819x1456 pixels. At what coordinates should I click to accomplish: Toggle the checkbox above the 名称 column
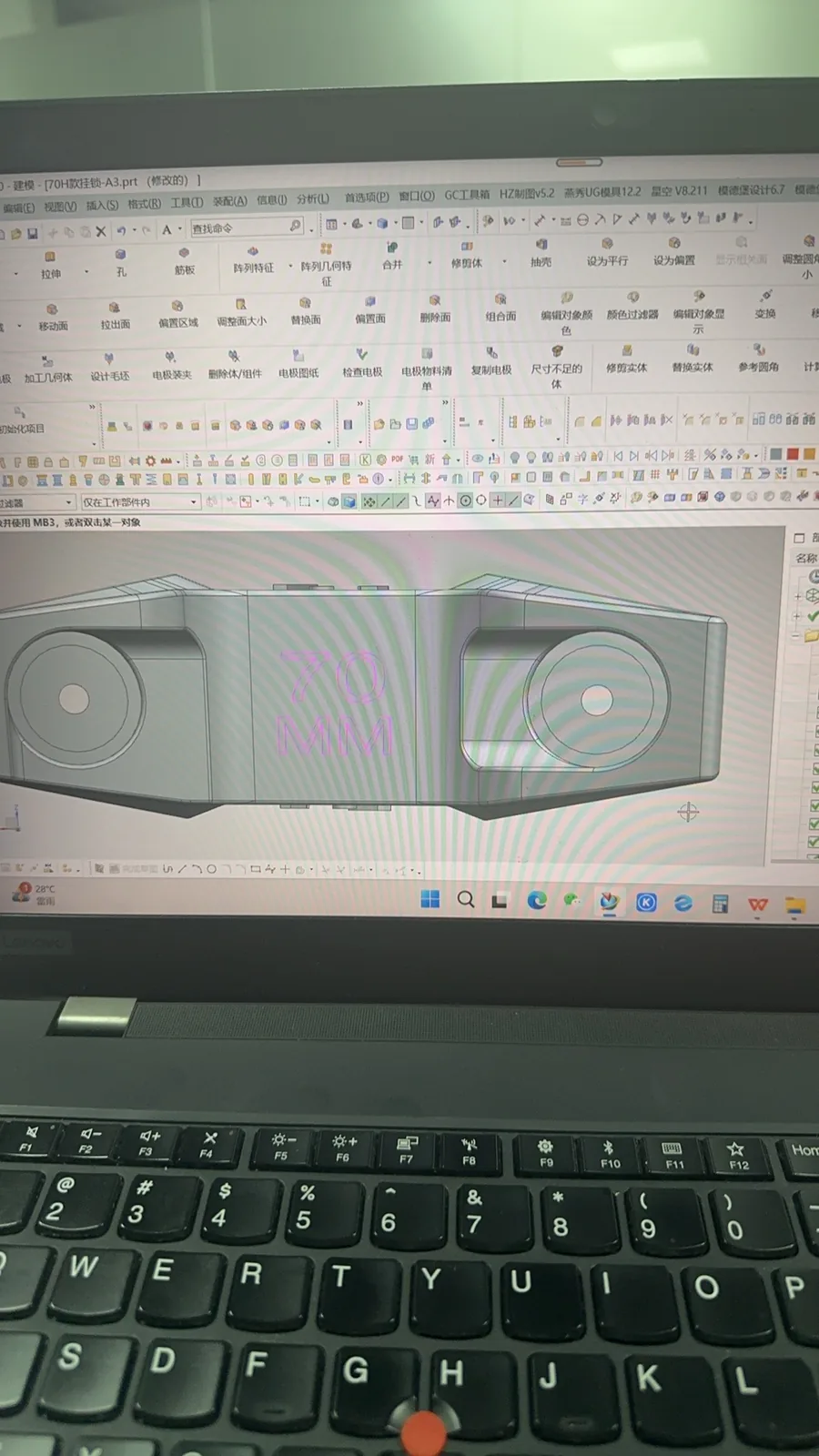pyautogui.click(x=800, y=538)
